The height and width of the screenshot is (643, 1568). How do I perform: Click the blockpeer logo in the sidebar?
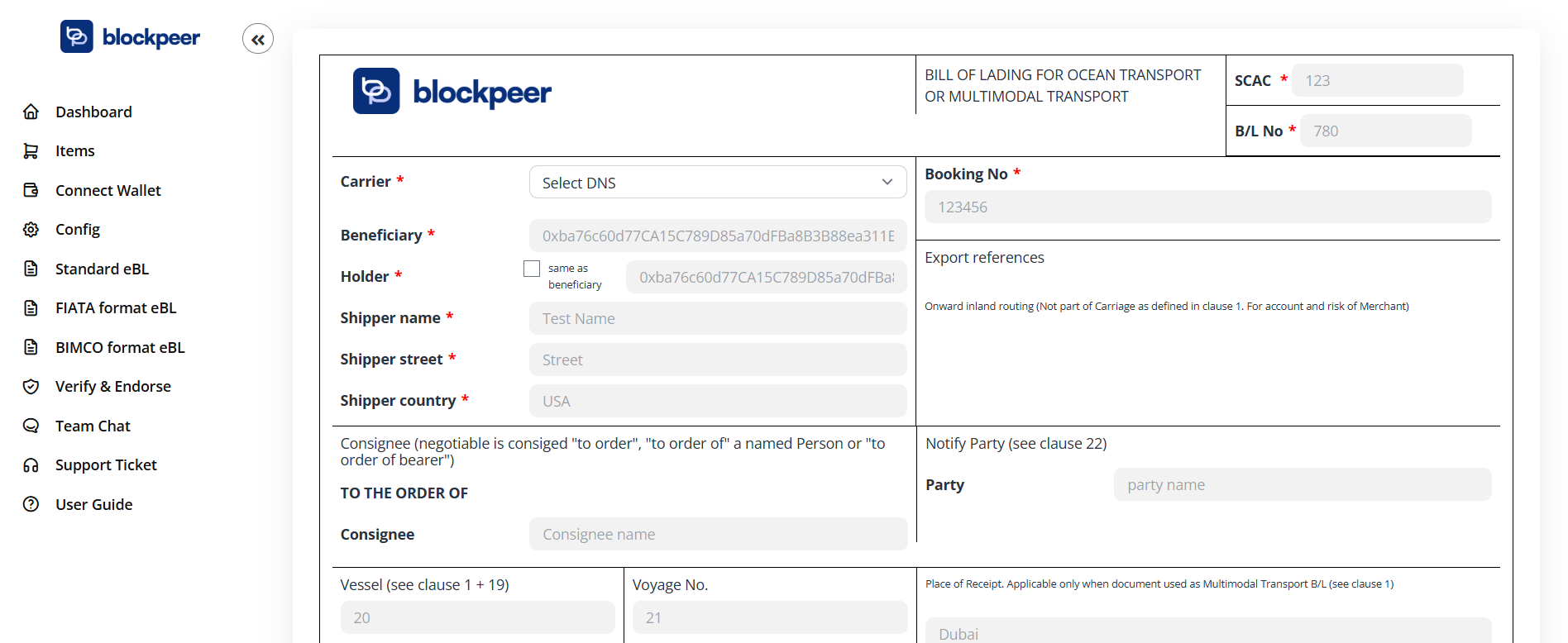(130, 37)
